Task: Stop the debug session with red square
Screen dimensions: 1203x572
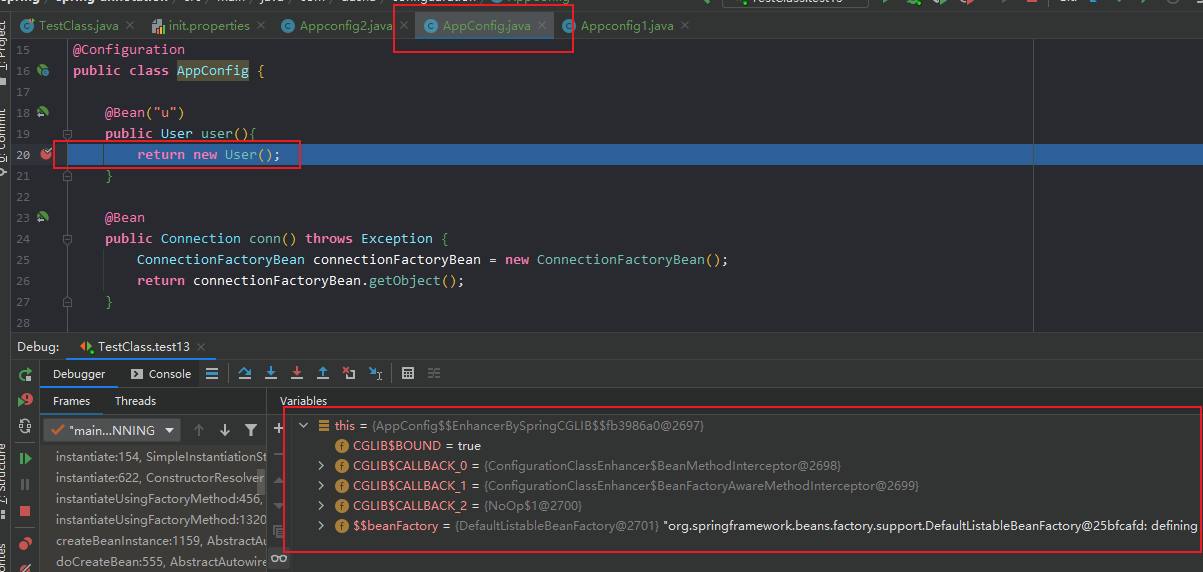Action: pos(26,510)
